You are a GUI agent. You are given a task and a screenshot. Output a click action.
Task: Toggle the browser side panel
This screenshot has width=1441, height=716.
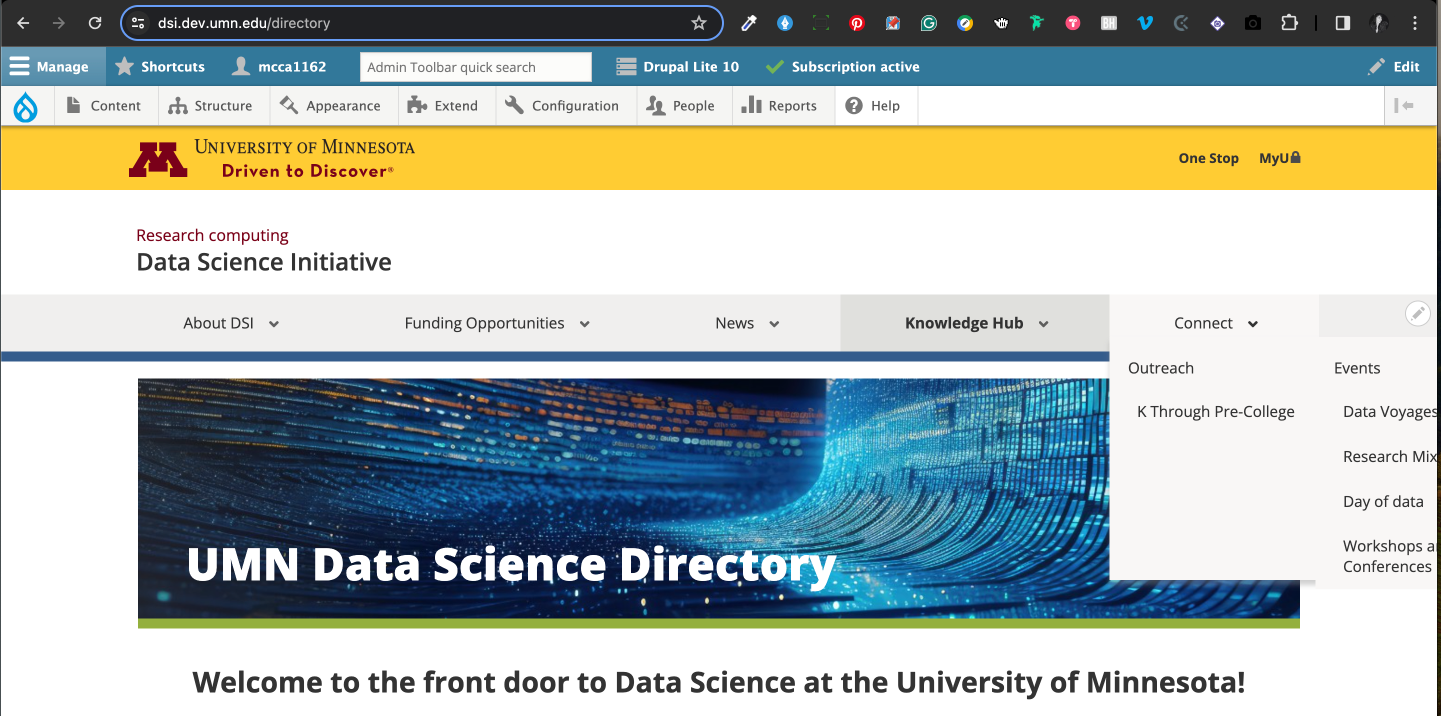(1343, 23)
